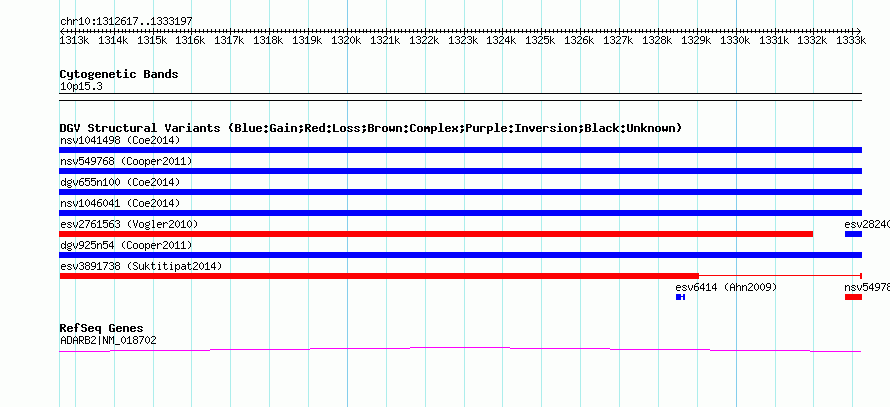Click the thin red esv3891738 line end
The height and width of the screenshot is (407, 890).
(x=861, y=276)
